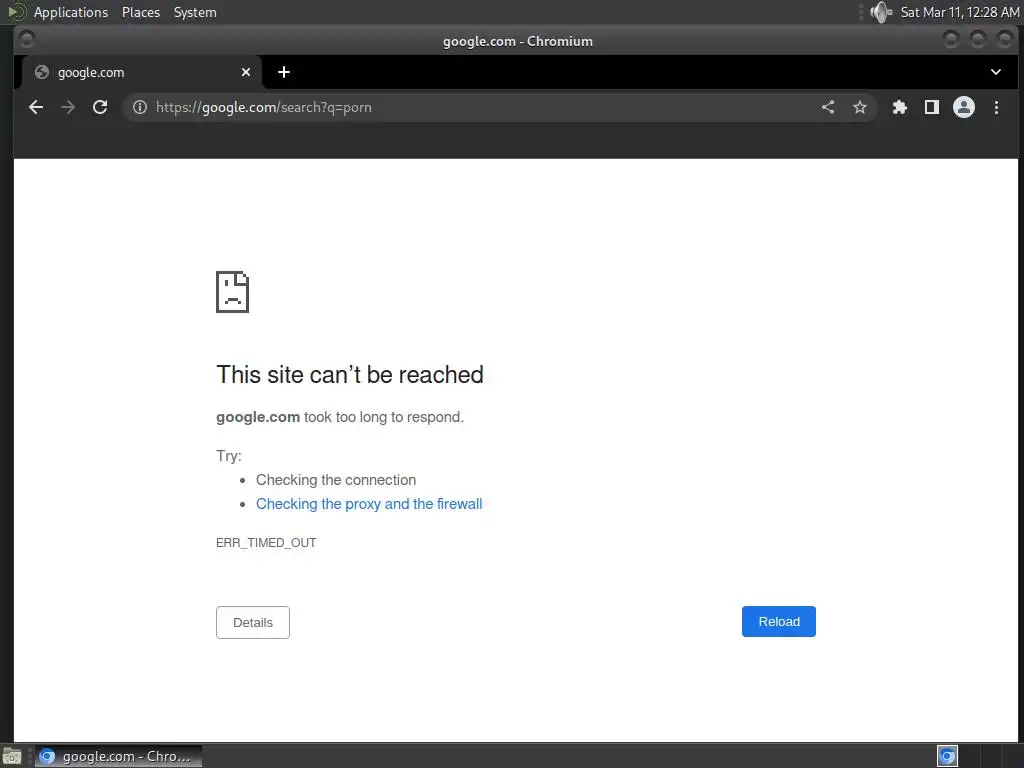Open the System menu
This screenshot has width=1024, height=768.
tap(195, 12)
